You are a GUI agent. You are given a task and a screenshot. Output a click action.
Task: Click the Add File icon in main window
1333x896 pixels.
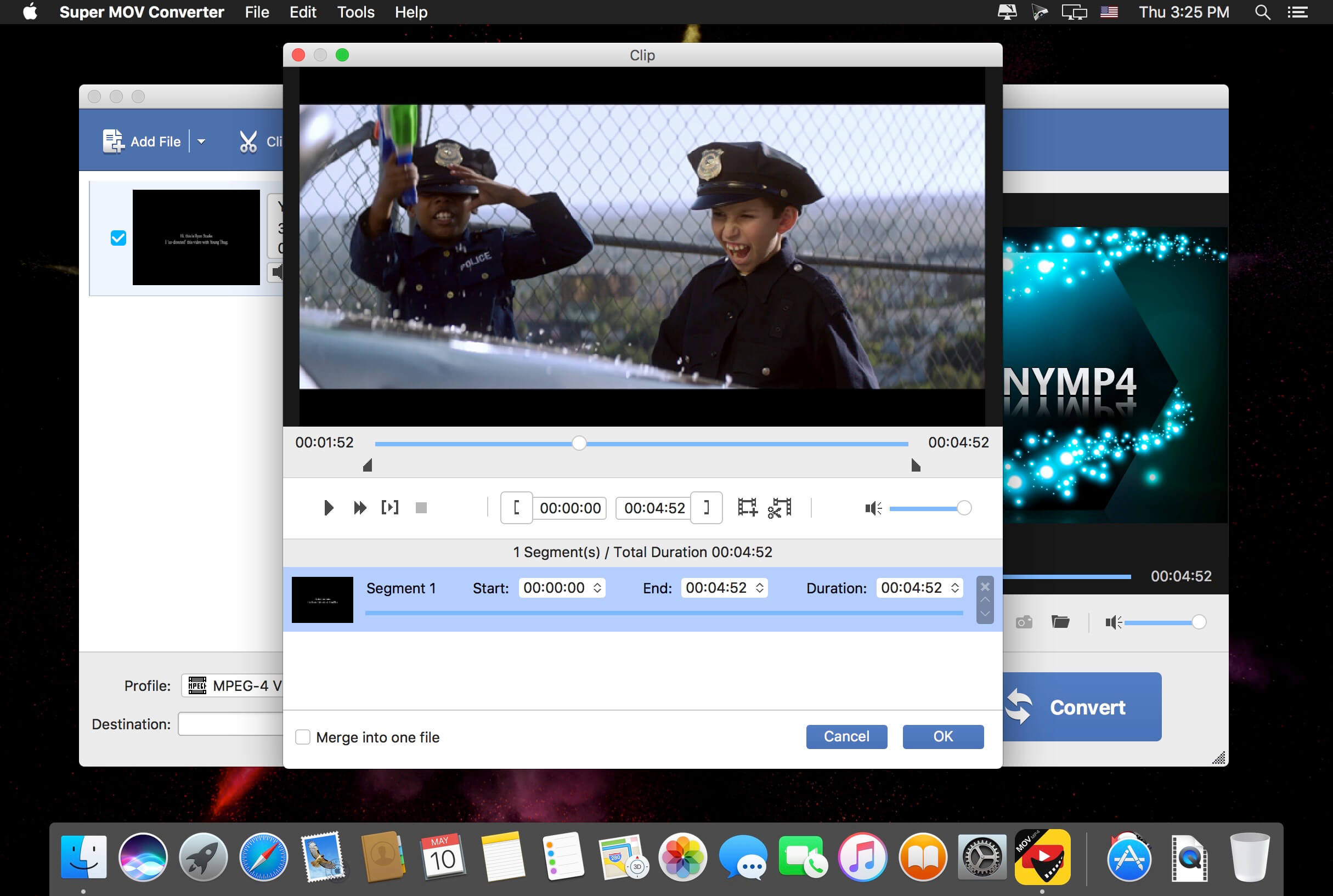pos(113,141)
